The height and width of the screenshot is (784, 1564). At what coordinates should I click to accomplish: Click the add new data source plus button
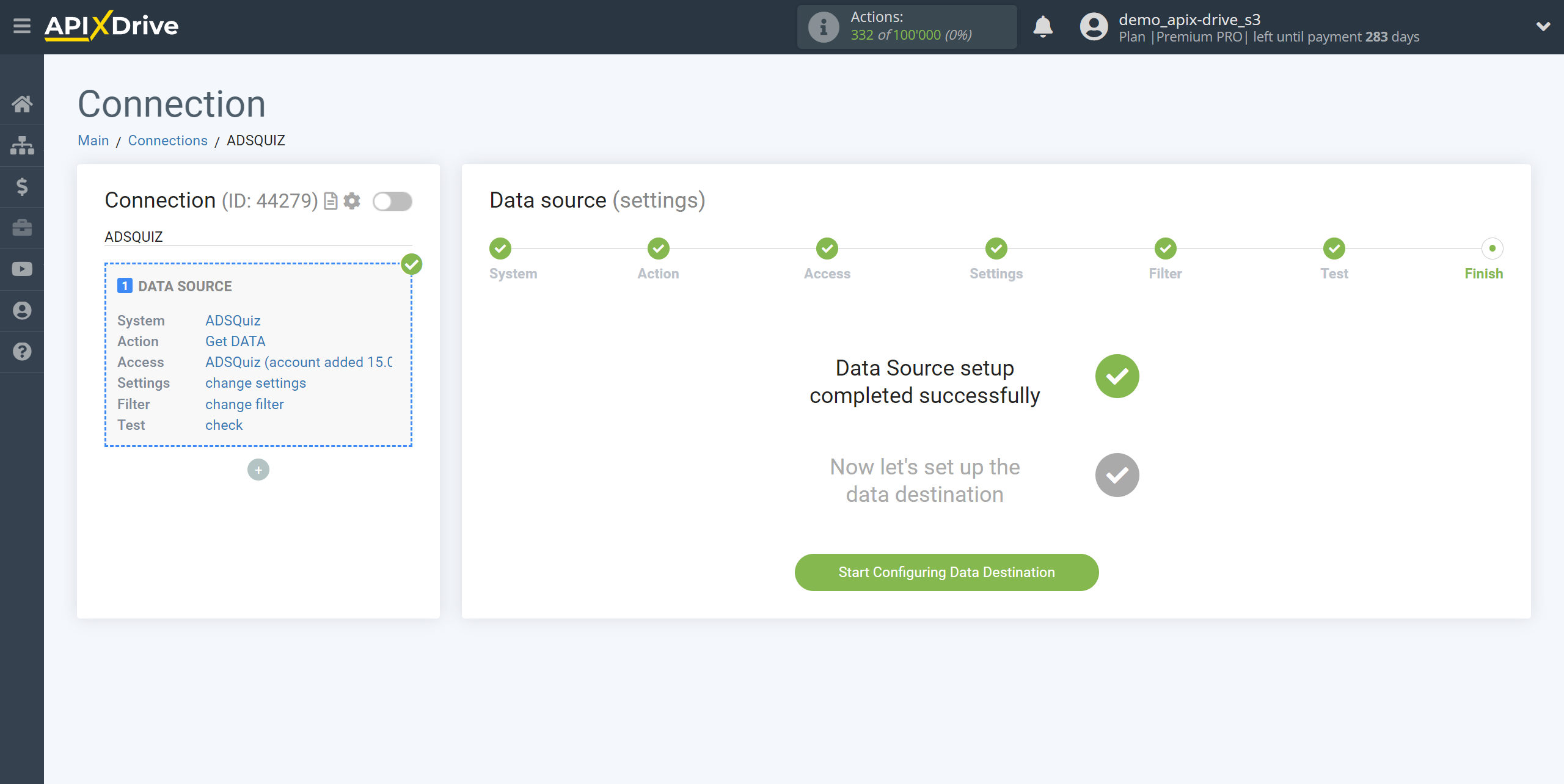pyautogui.click(x=258, y=470)
